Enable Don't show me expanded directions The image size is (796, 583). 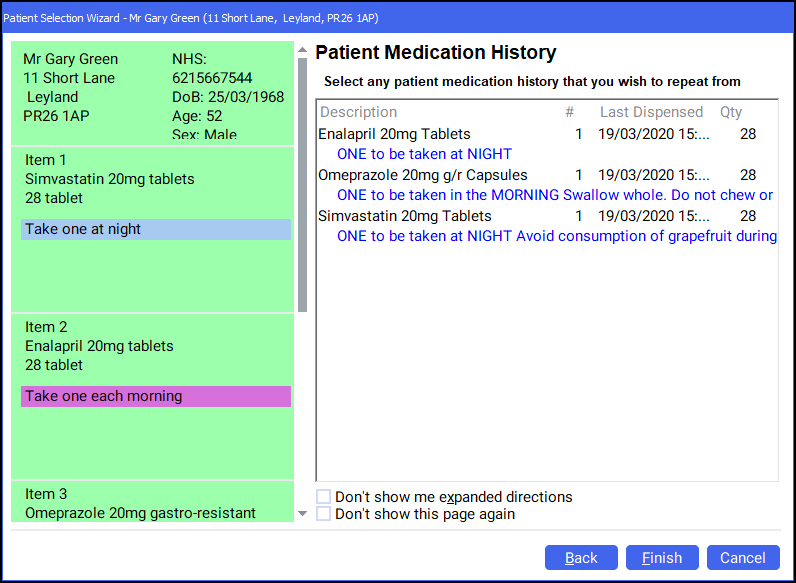[x=324, y=497]
